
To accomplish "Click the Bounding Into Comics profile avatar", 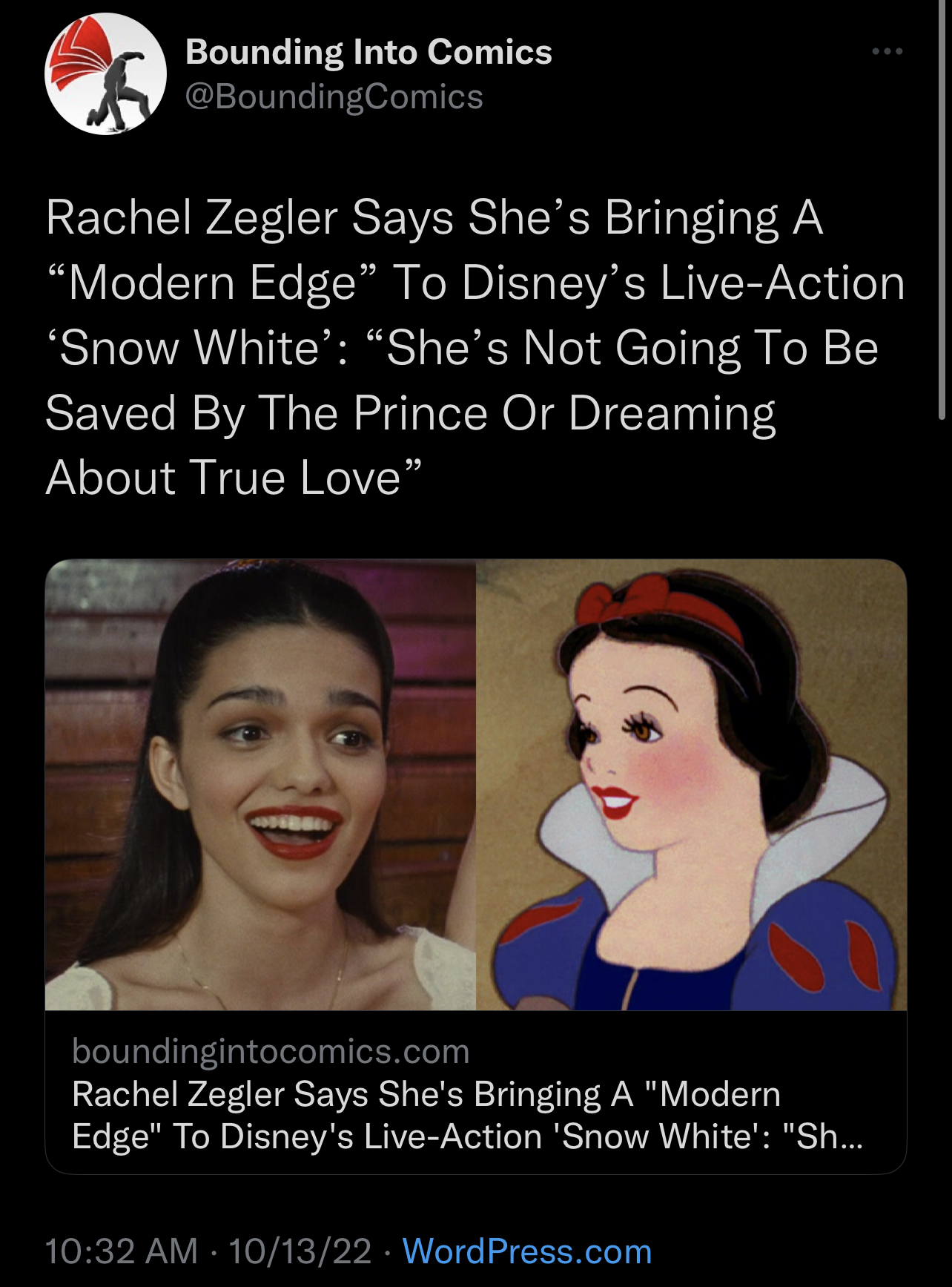I will (x=105, y=73).
